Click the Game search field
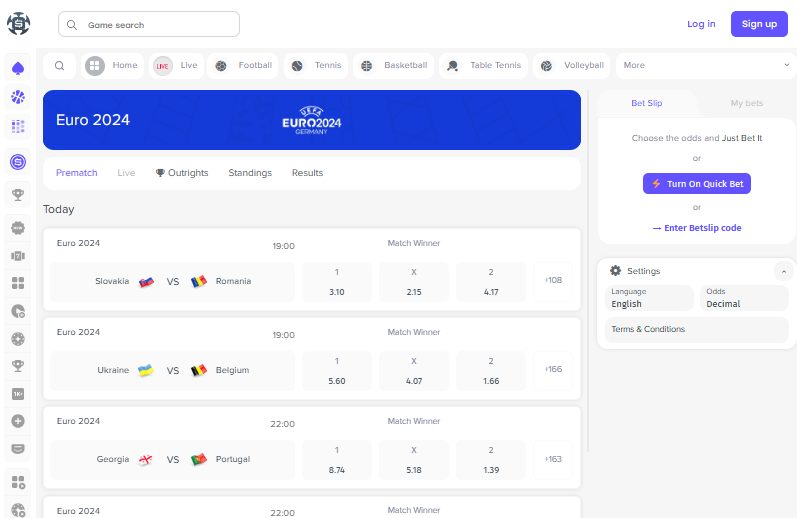This screenshot has height=518, width=797. pos(149,24)
